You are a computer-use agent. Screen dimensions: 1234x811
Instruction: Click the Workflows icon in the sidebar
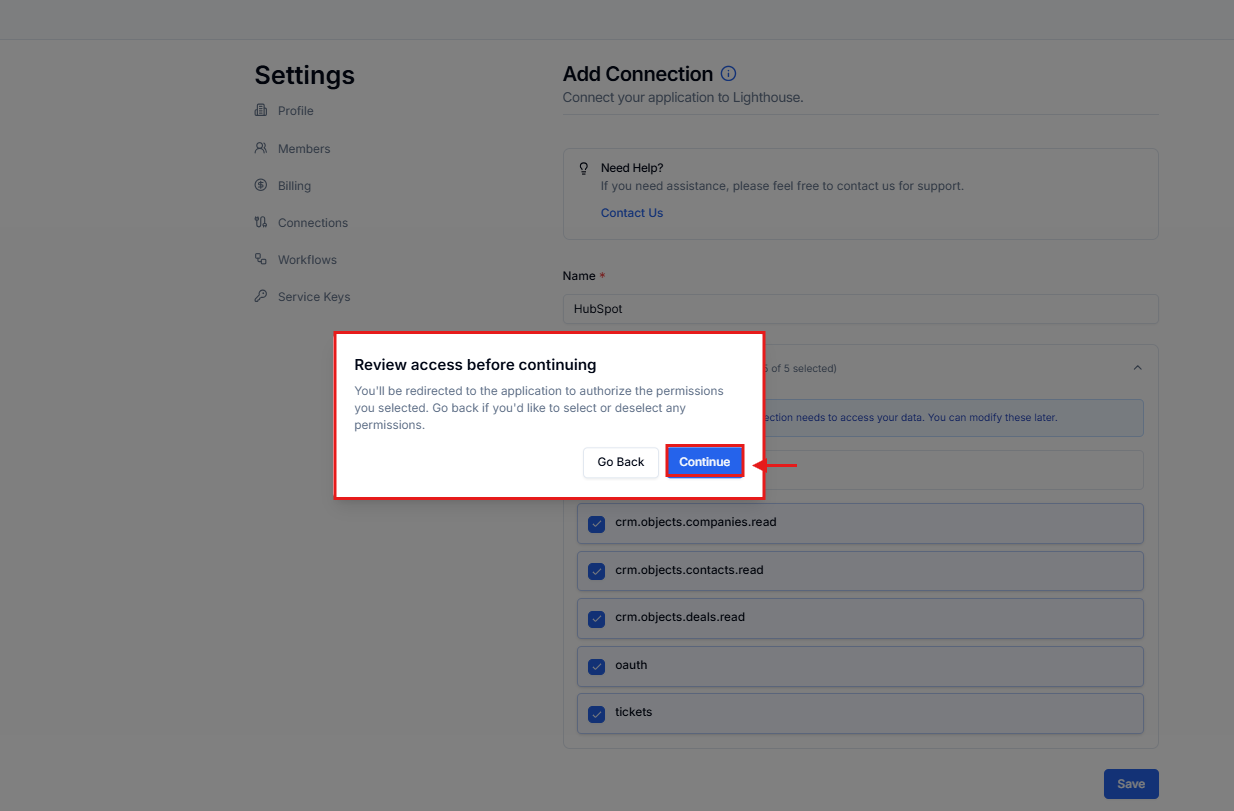coord(261,259)
